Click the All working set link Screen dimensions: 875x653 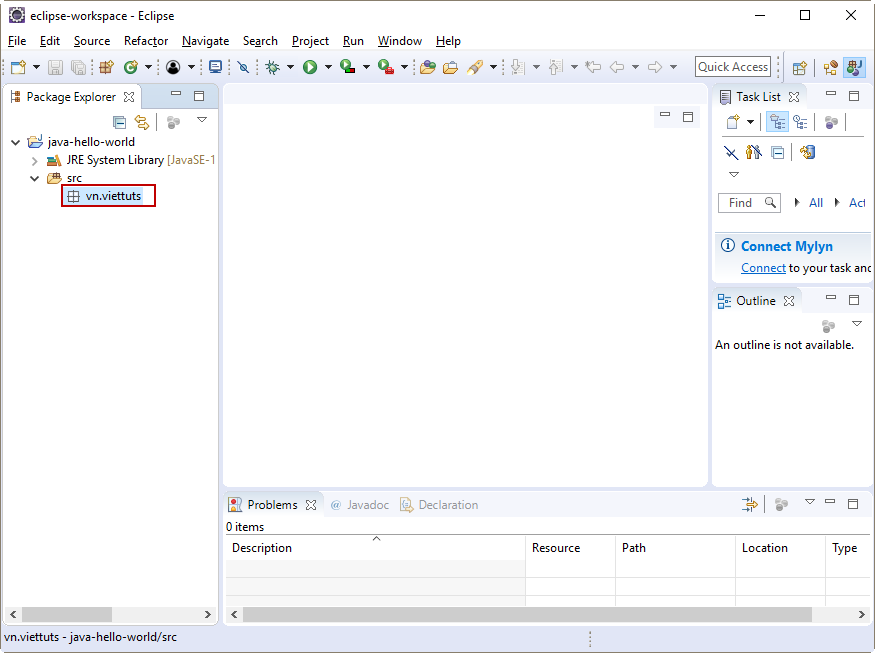tap(816, 203)
